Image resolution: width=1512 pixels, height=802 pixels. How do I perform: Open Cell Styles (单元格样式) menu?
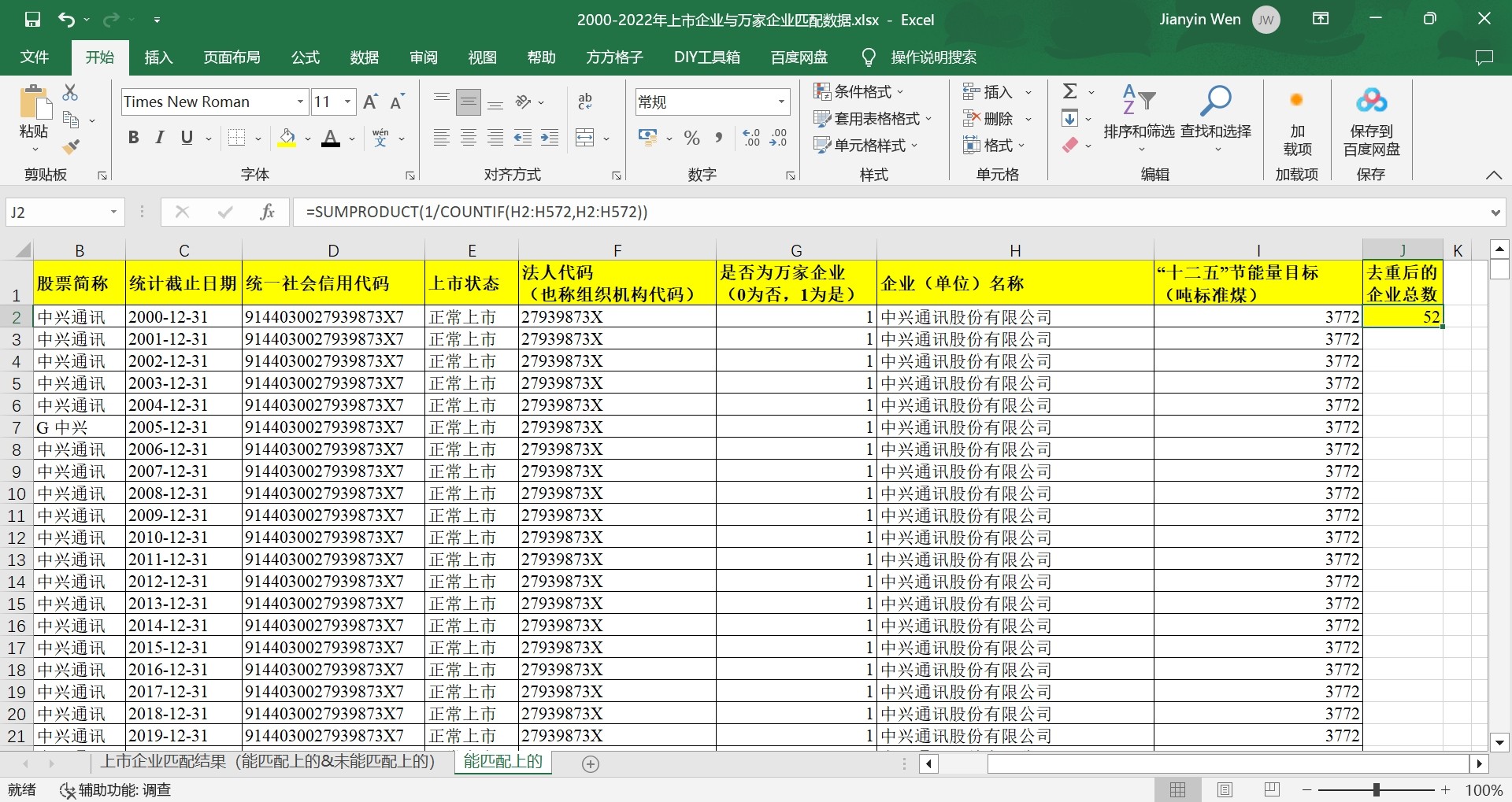865,146
